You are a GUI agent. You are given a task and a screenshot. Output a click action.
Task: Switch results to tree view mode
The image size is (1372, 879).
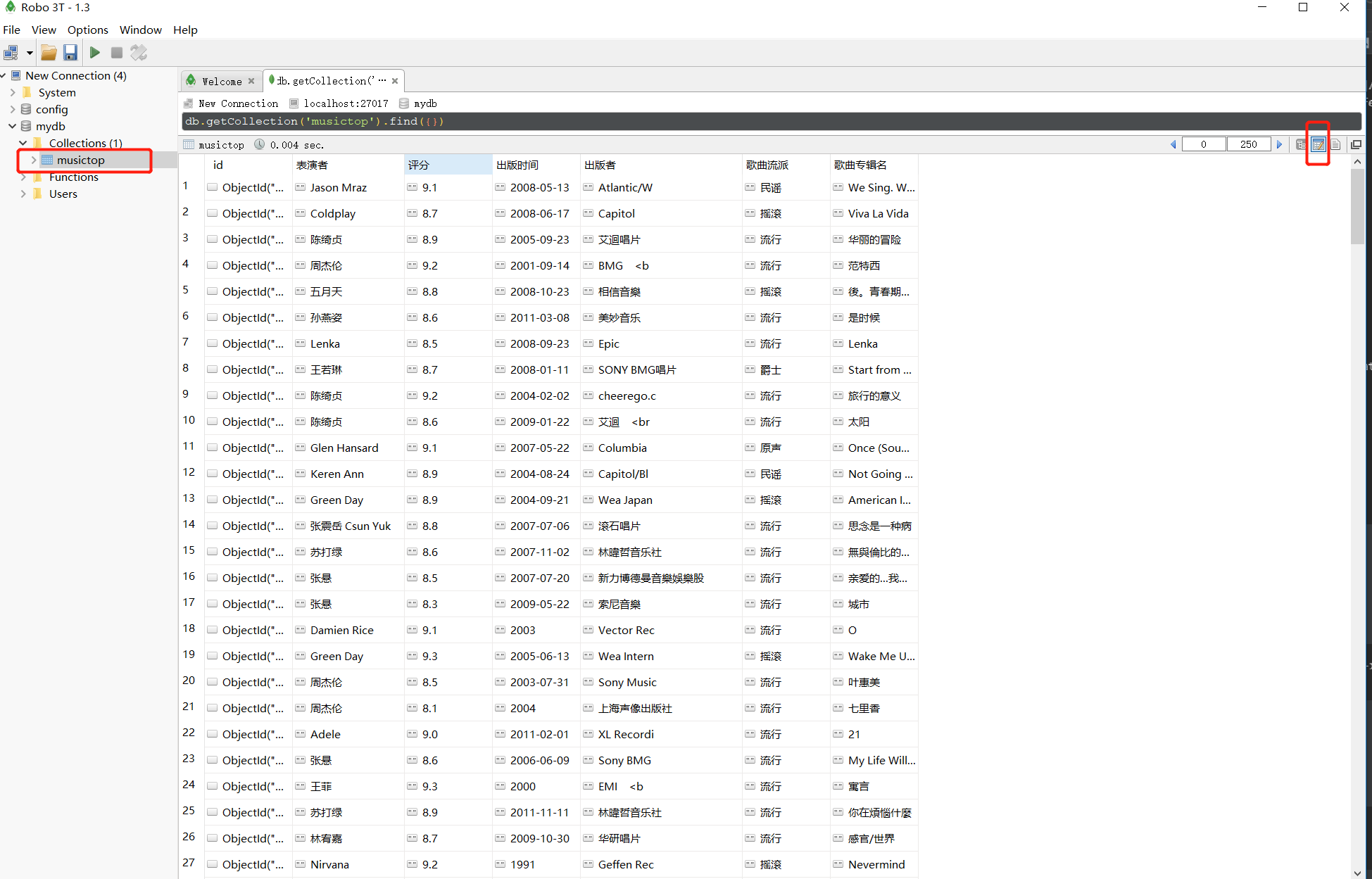click(1301, 144)
